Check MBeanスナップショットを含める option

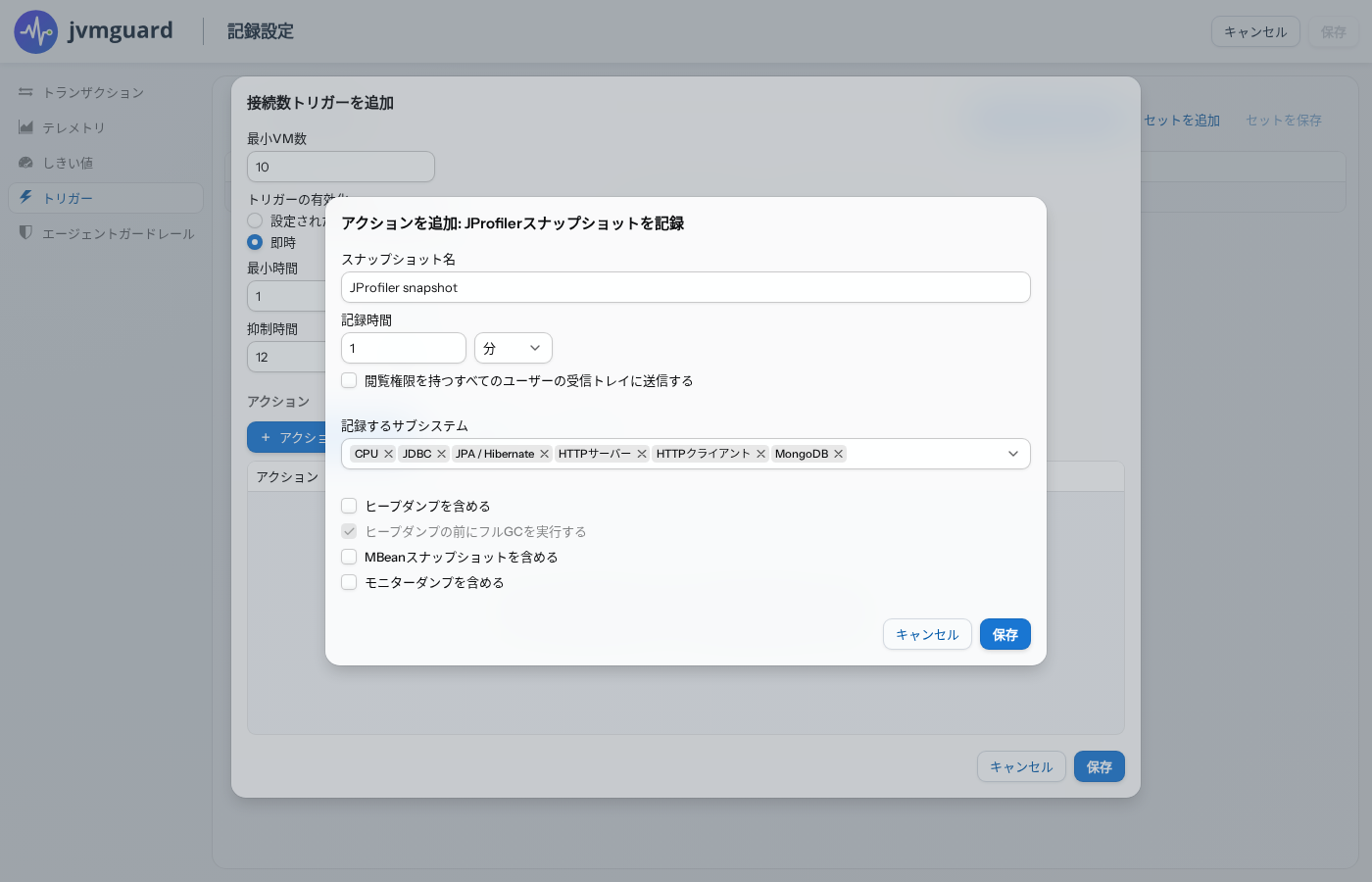(x=349, y=557)
